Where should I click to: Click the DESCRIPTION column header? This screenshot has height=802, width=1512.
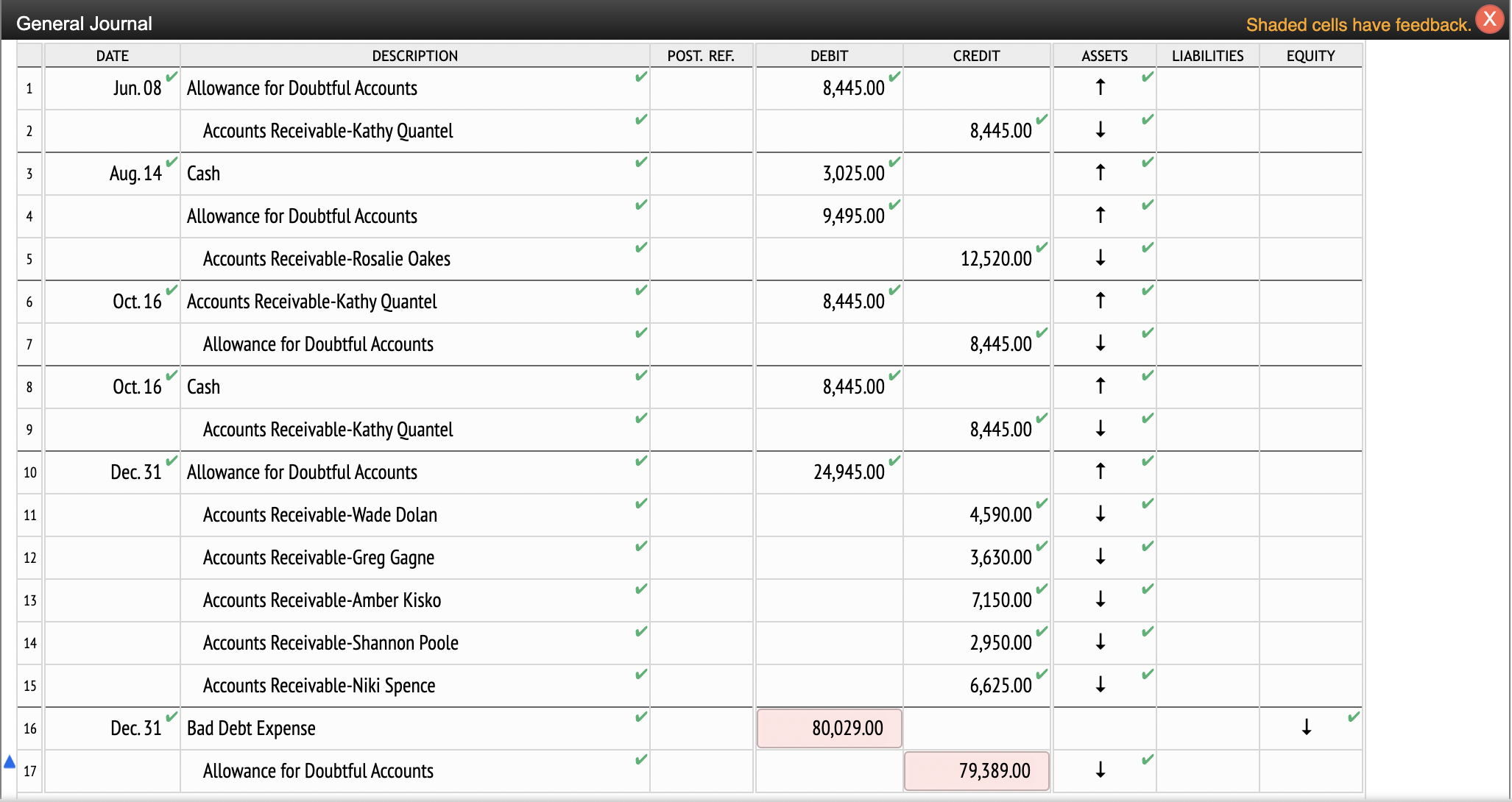click(x=414, y=56)
